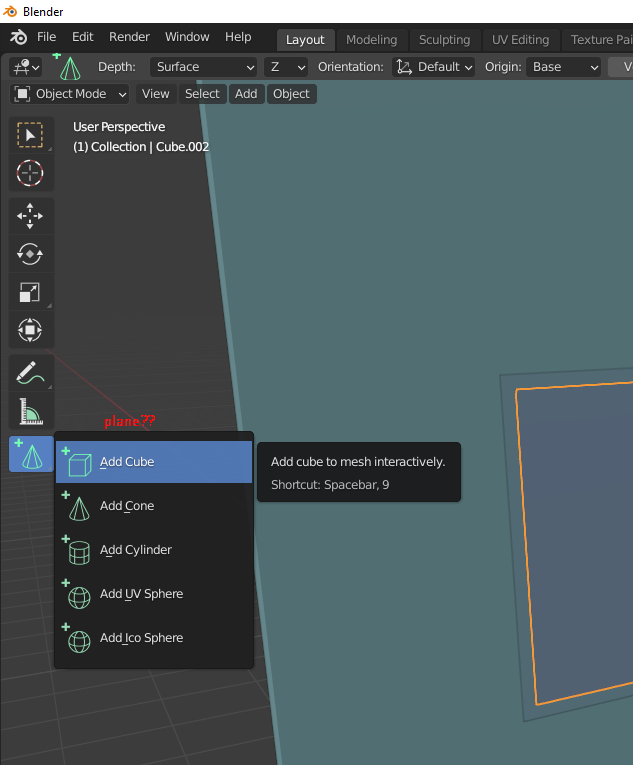Choose Add Cone from the flyout
Image resolution: width=633 pixels, height=765 pixels.
point(154,506)
